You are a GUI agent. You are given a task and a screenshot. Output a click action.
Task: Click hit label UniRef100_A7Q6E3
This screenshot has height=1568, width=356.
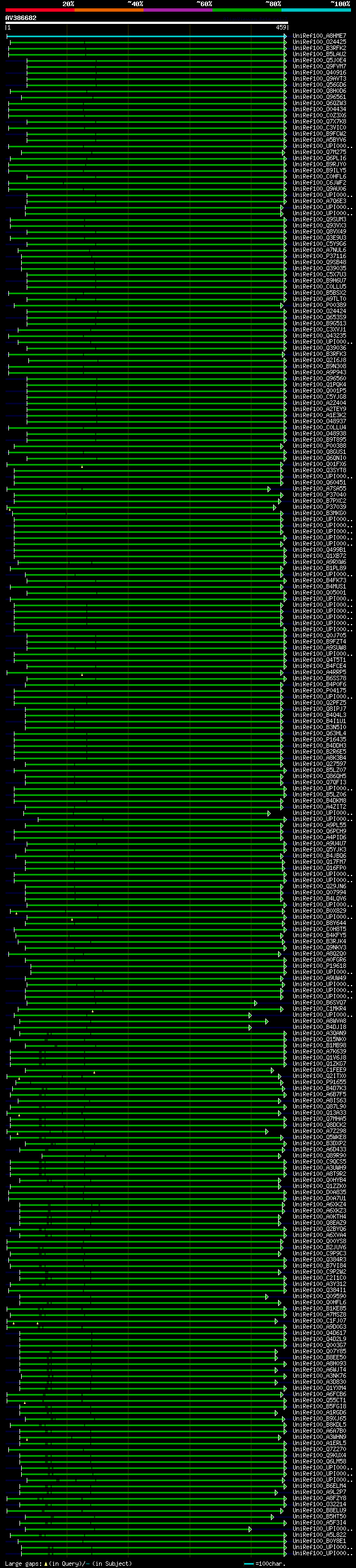coord(319,201)
